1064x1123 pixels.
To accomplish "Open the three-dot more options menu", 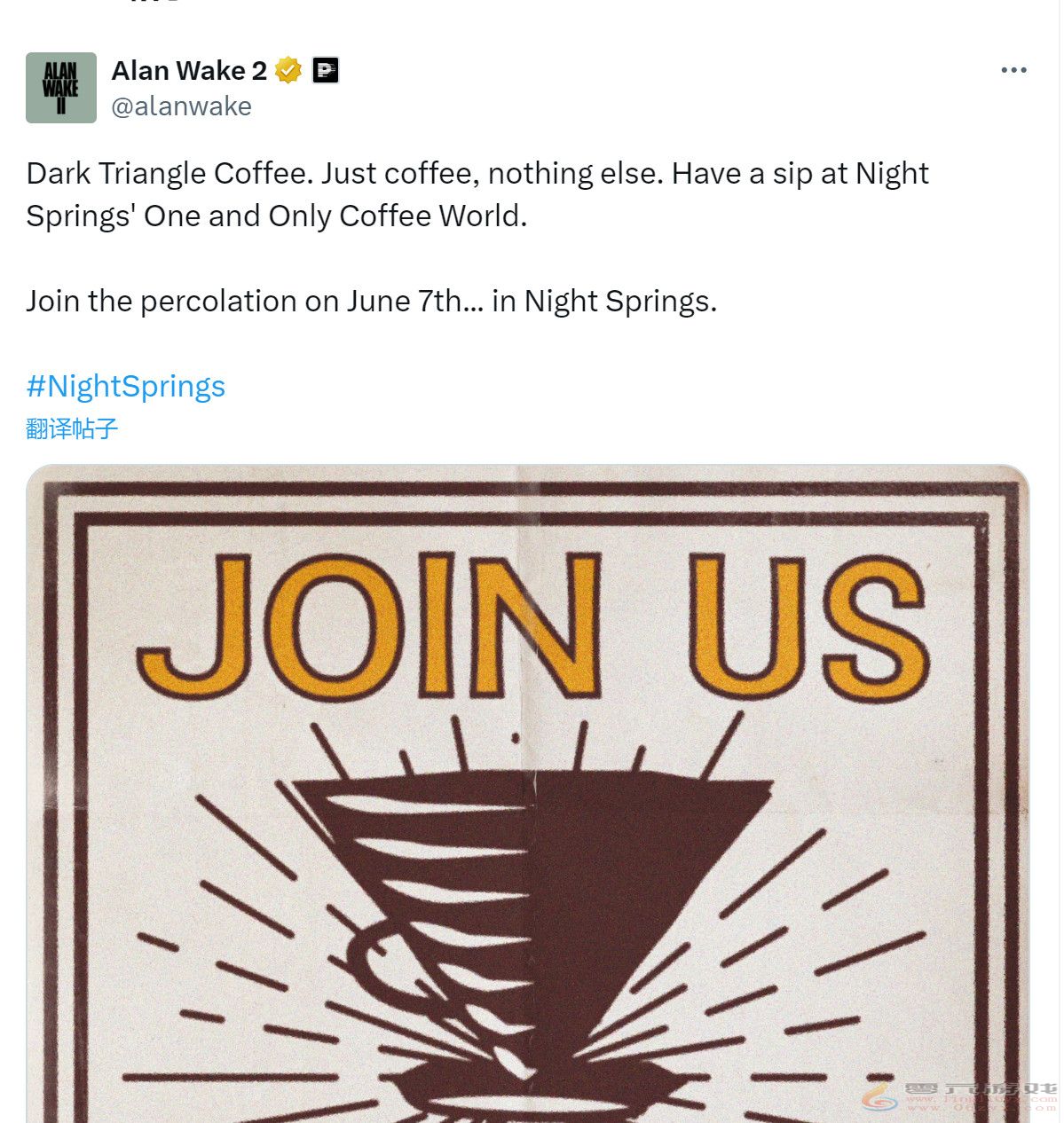I will (1013, 70).
